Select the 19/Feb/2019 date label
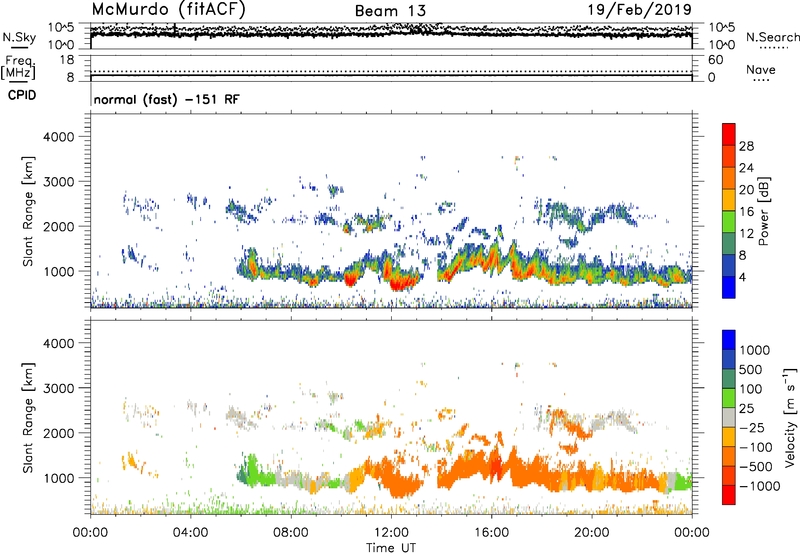Screen dimensions: 800x554 click(x=640, y=10)
